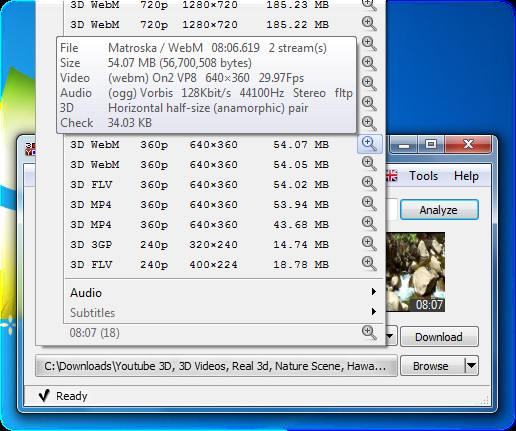The image size is (516, 431).
Task: Inspect 3D FLV 54.02 MB via magnifier icon
Action: (369, 184)
